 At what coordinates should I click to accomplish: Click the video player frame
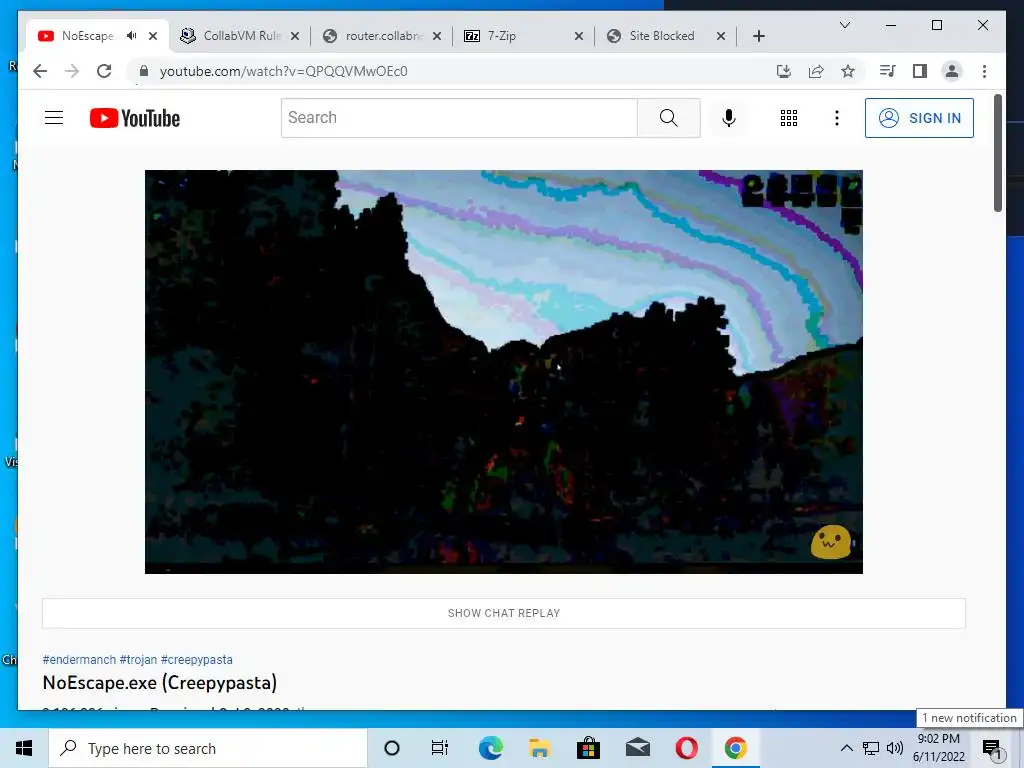click(x=504, y=372)
